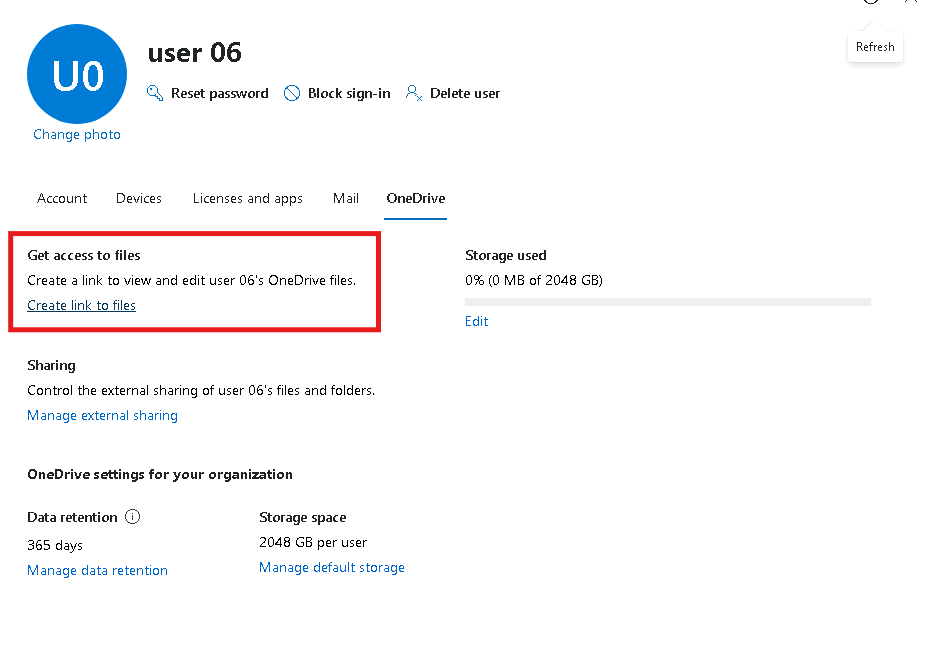Click the Storage used heading

coord(506,255)
